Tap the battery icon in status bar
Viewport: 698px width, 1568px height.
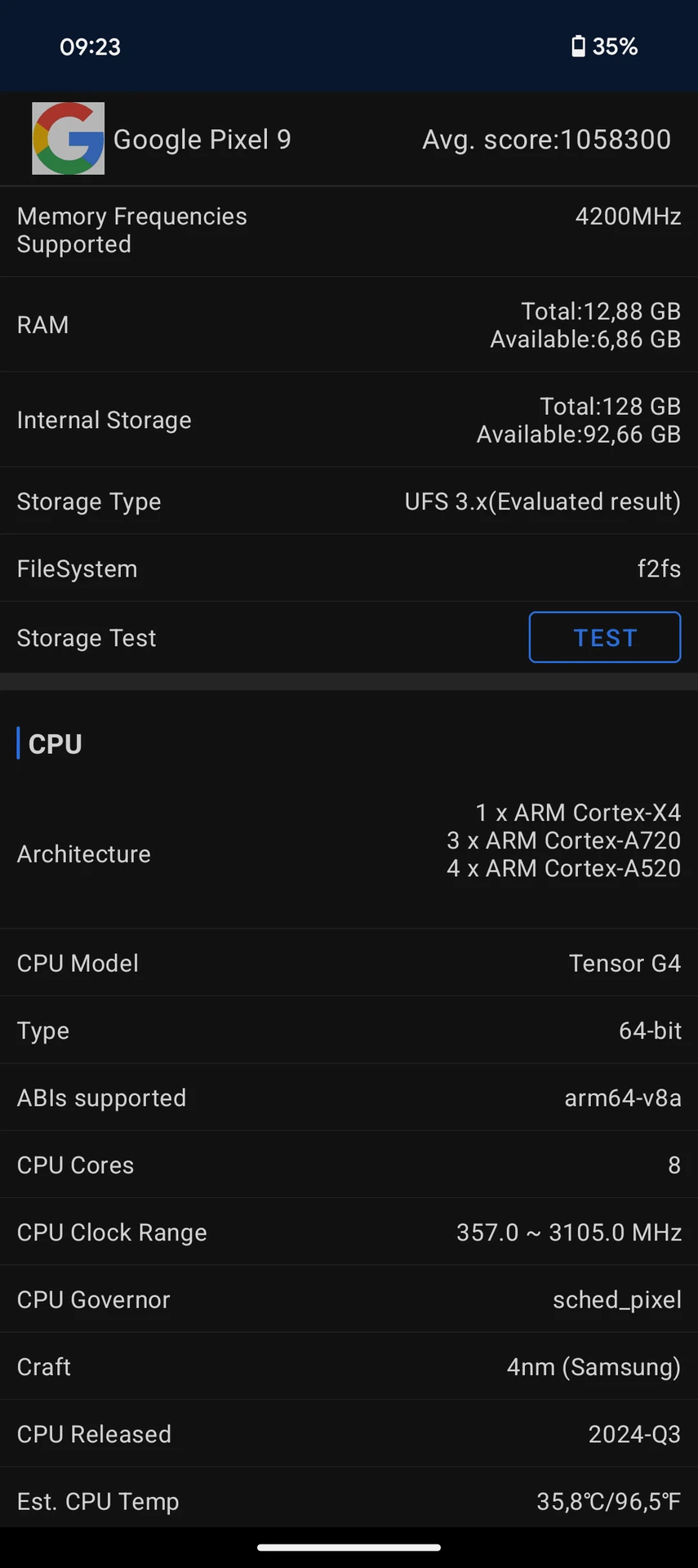click(x=578, y=47)
